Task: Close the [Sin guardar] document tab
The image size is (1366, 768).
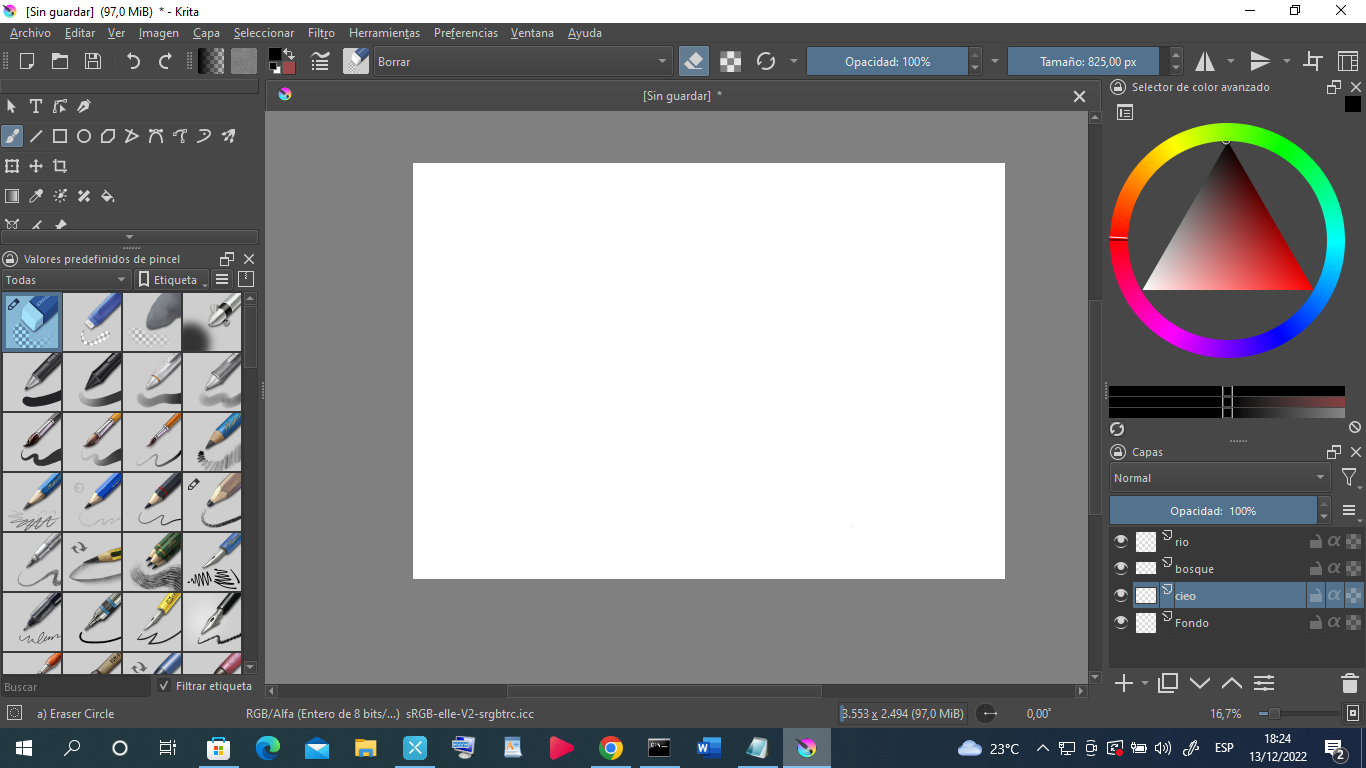Action: pos(1079,96)
